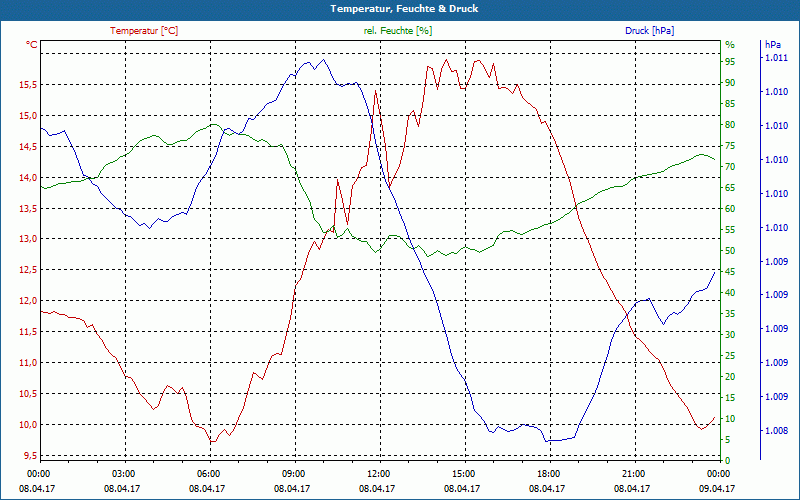Click the green "%" axis unit label
This screenshot has height=500, width=800.
tap(730, 45)
